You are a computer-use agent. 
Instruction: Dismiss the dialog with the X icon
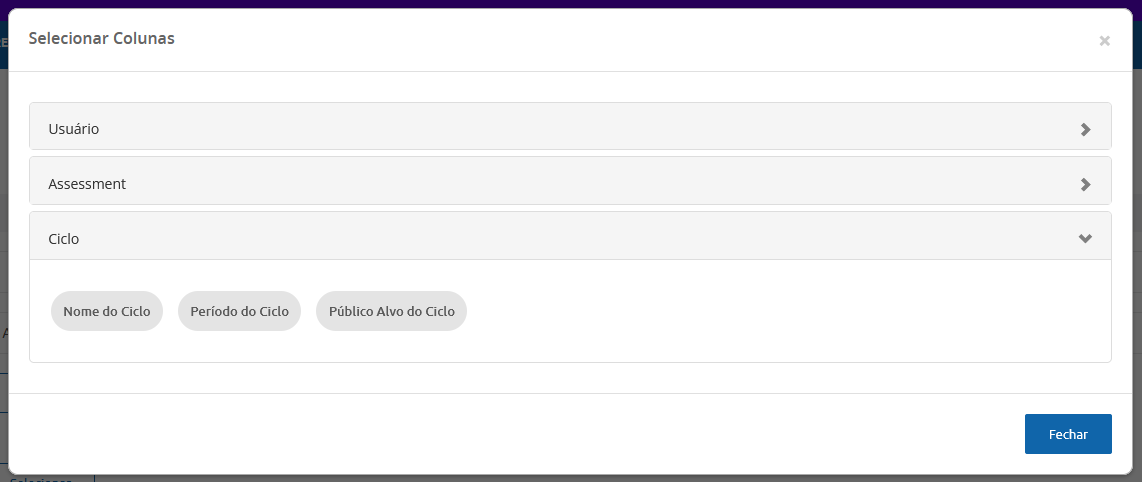click(1104, 41)
